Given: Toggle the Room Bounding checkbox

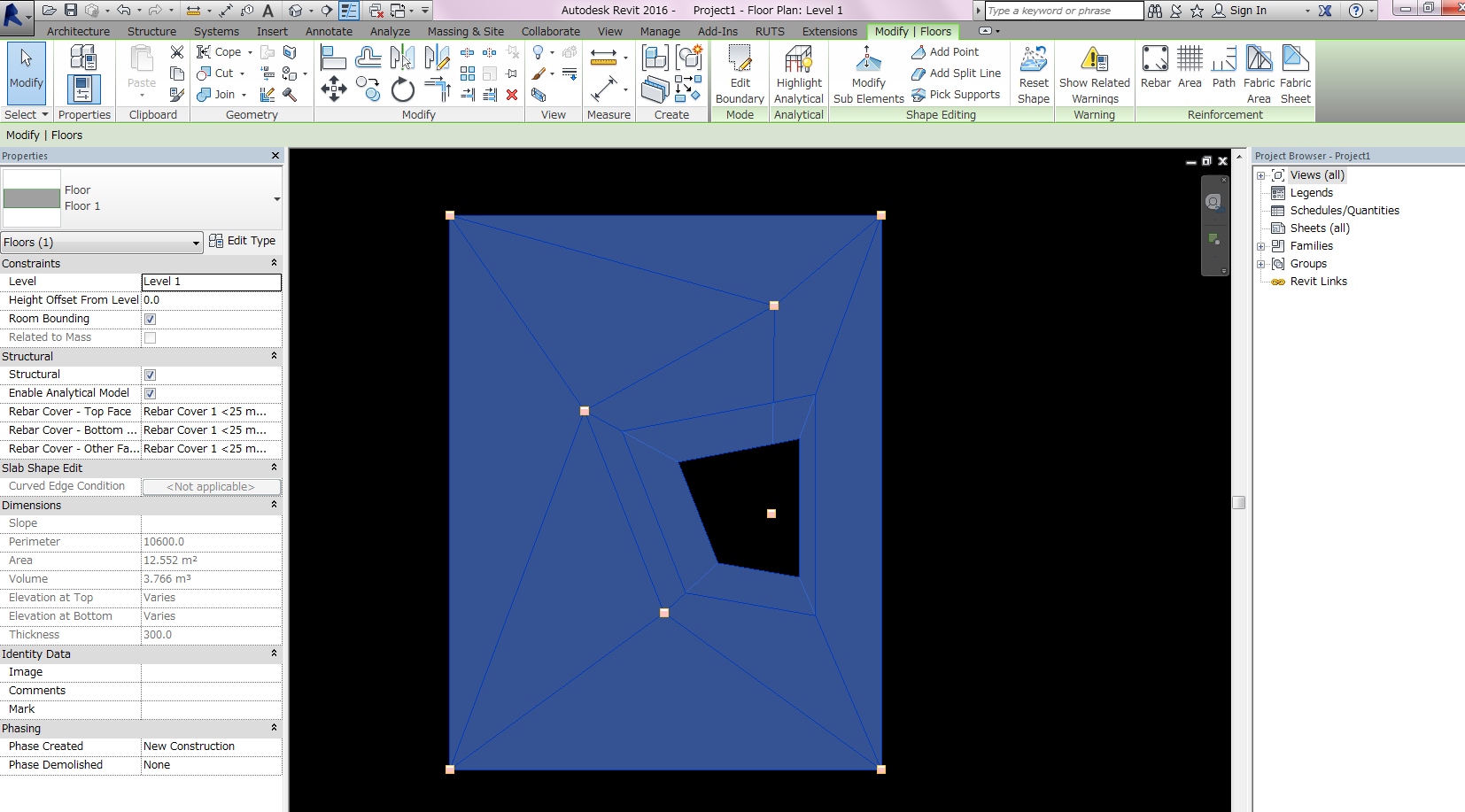Looking at the screenshot, I should tap(150, 319).
